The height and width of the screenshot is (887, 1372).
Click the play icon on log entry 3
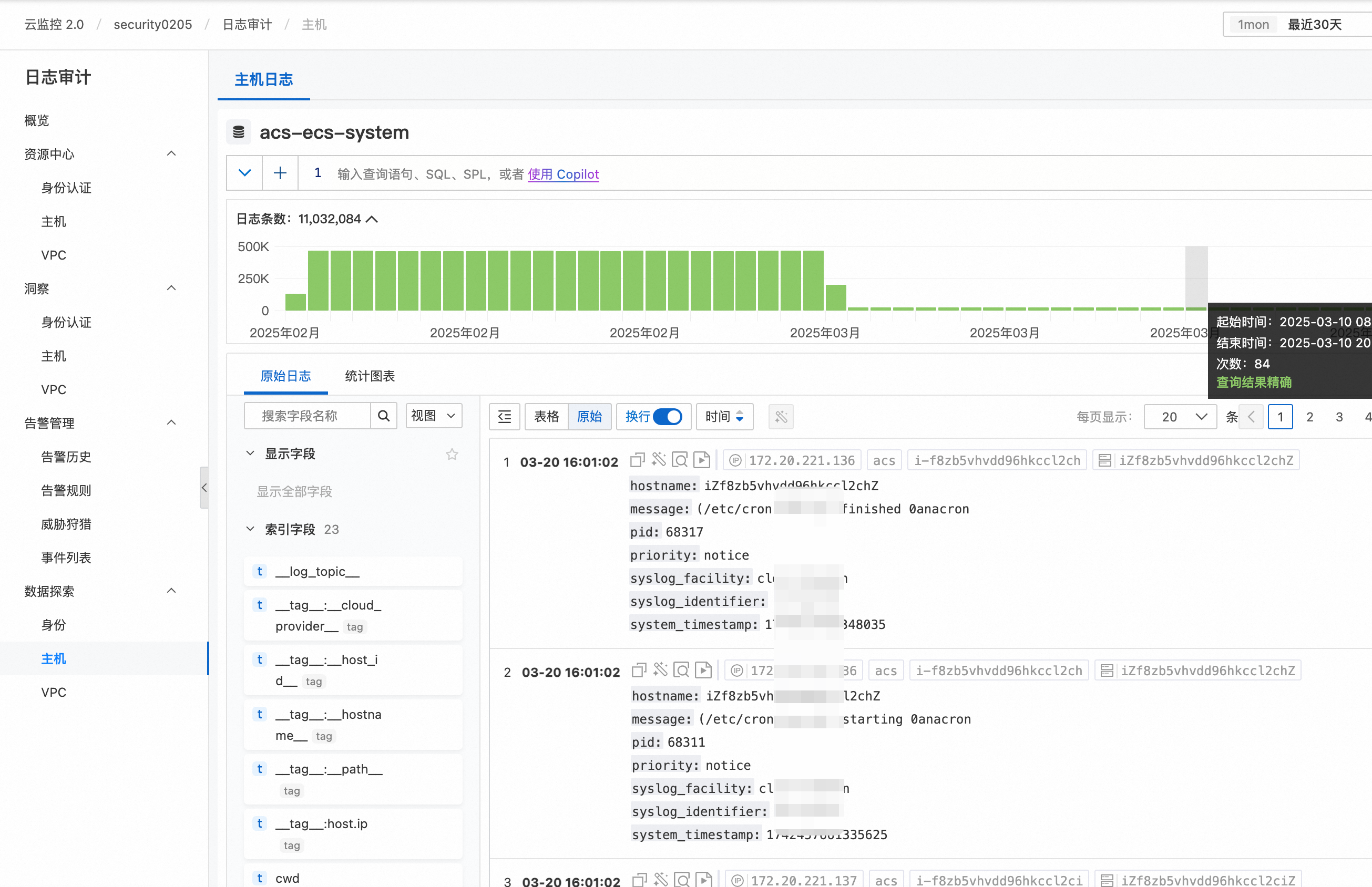point(703,880)
